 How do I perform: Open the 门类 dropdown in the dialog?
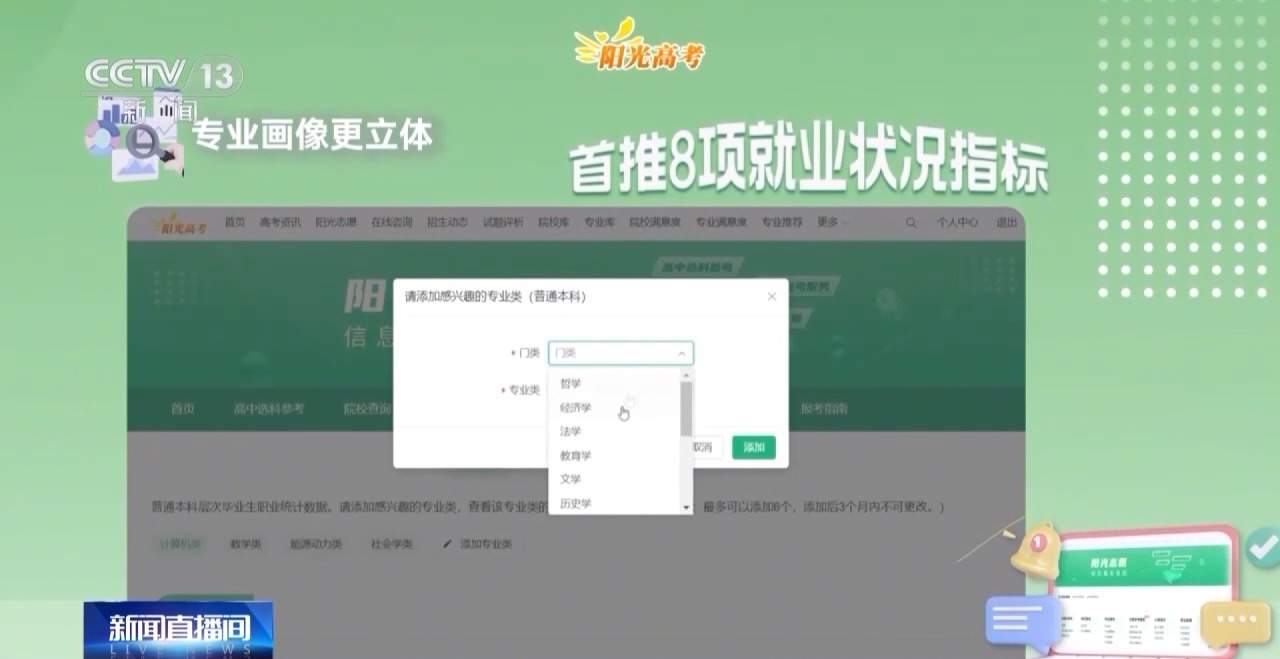point(620,353)
